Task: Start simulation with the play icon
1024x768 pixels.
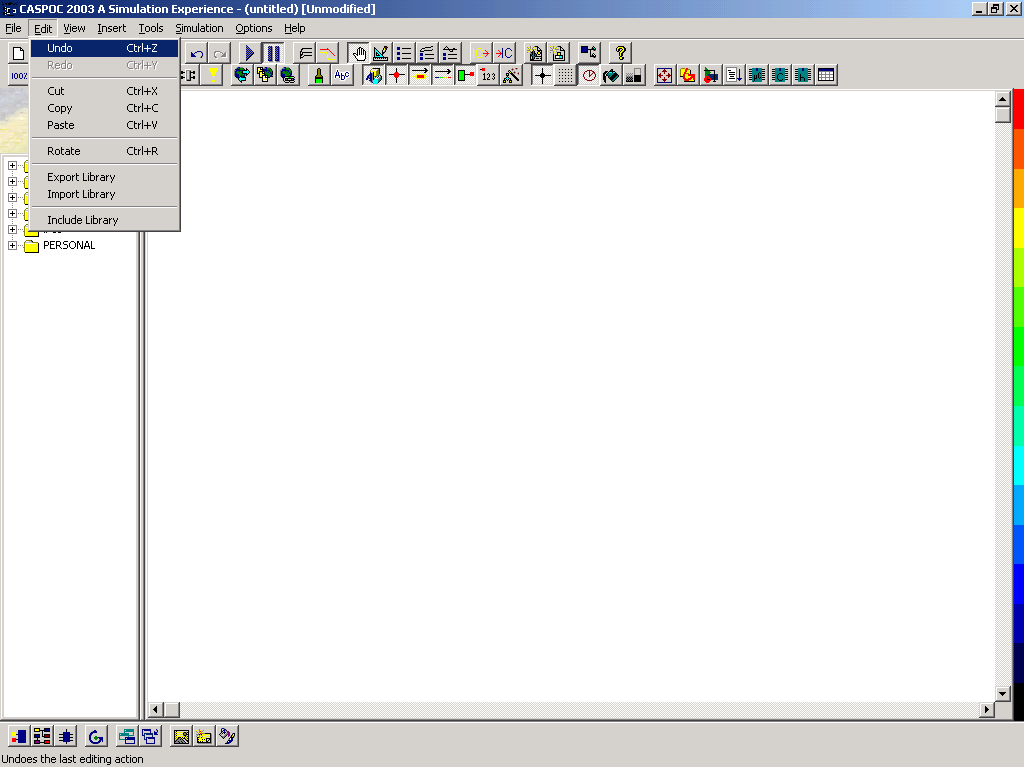Action: [x=249, y=54]
